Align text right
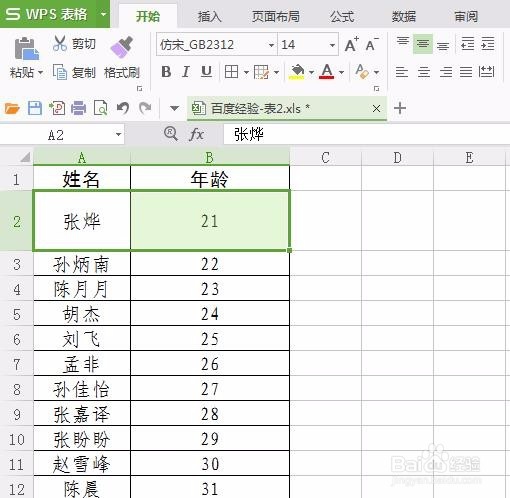Image resolution: width=510 pixels, height=498 pixels. (446, 72)
